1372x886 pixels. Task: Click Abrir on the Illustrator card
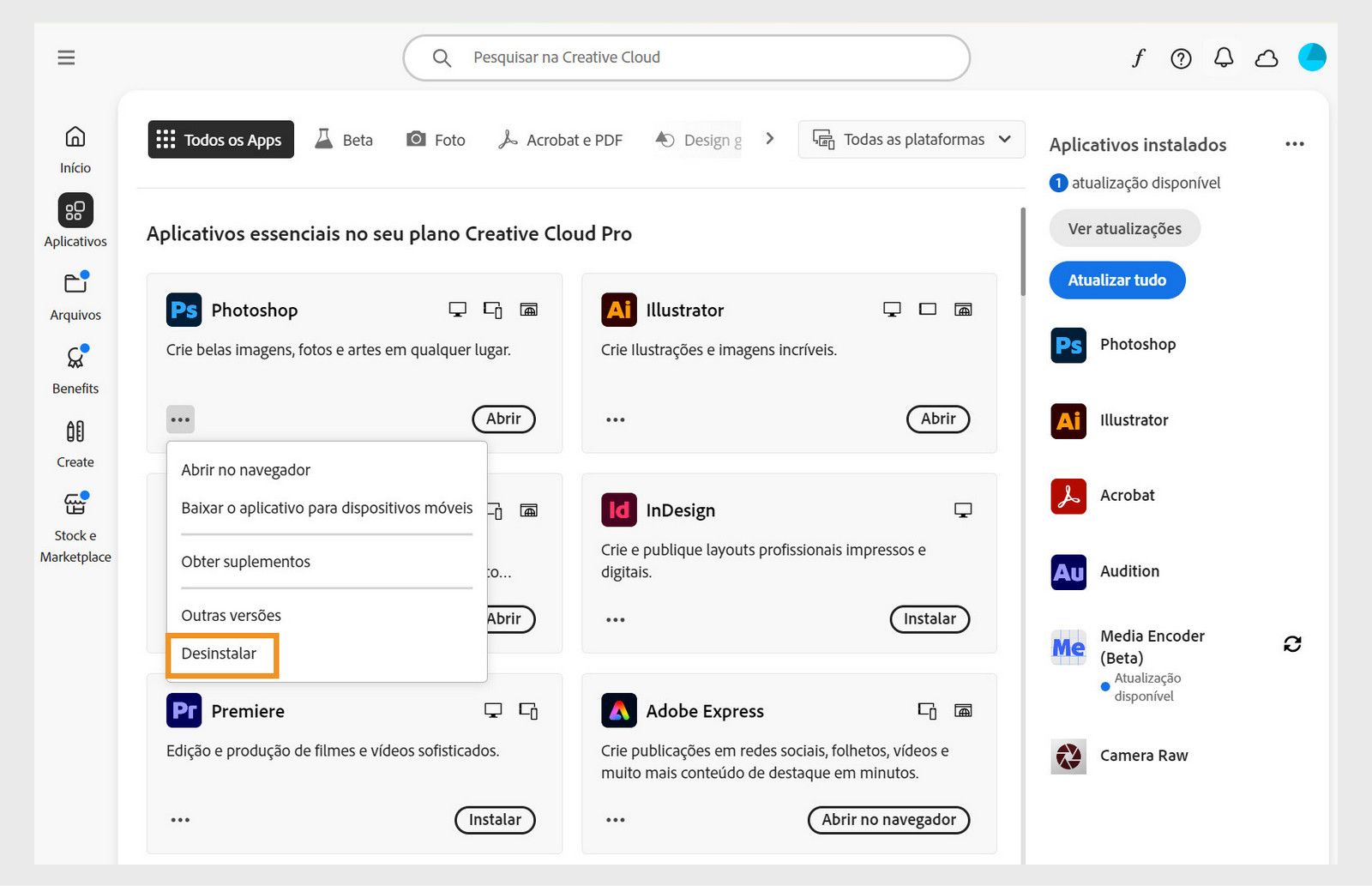click(937, 419)
